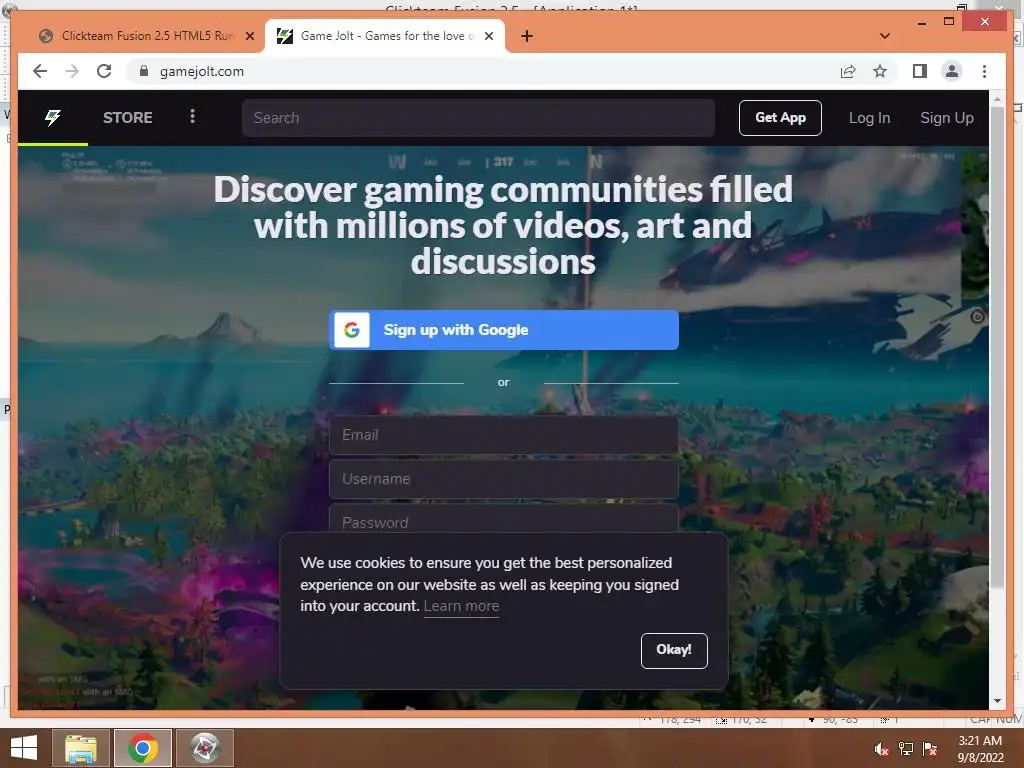
Task: Open the Log In link
Action: (869, 118)
